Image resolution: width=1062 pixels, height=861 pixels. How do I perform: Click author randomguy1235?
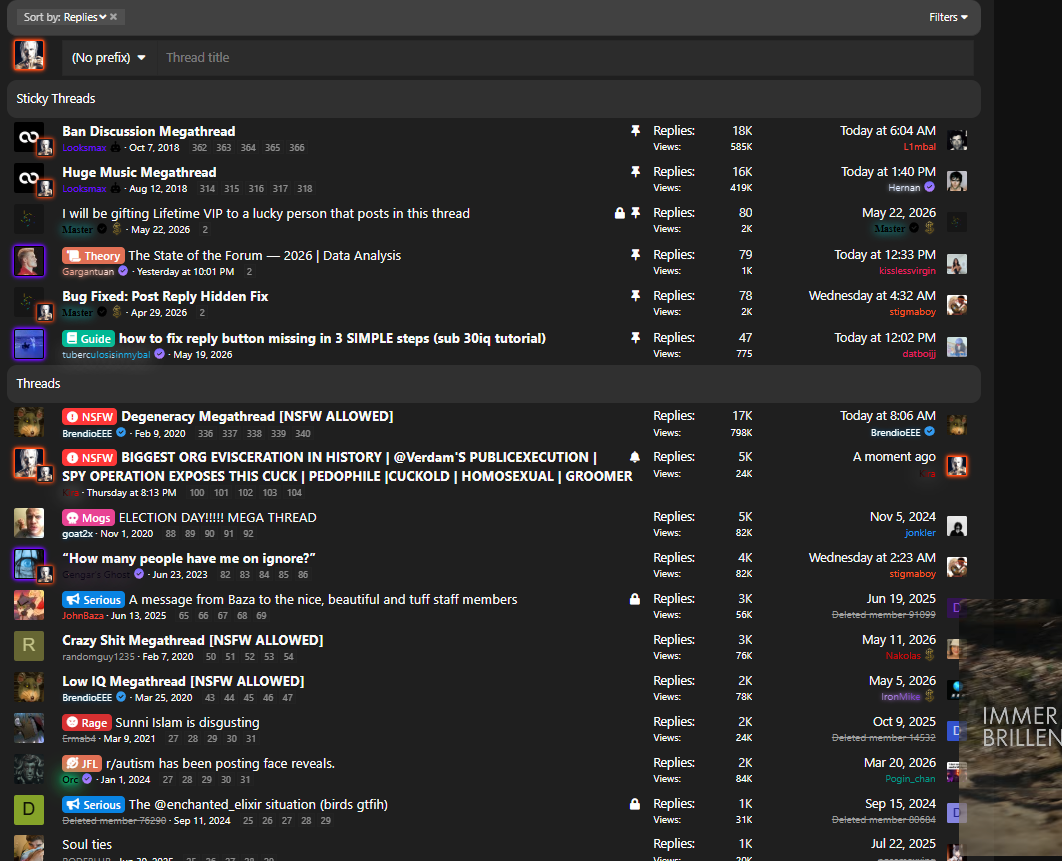coord(98,657)
